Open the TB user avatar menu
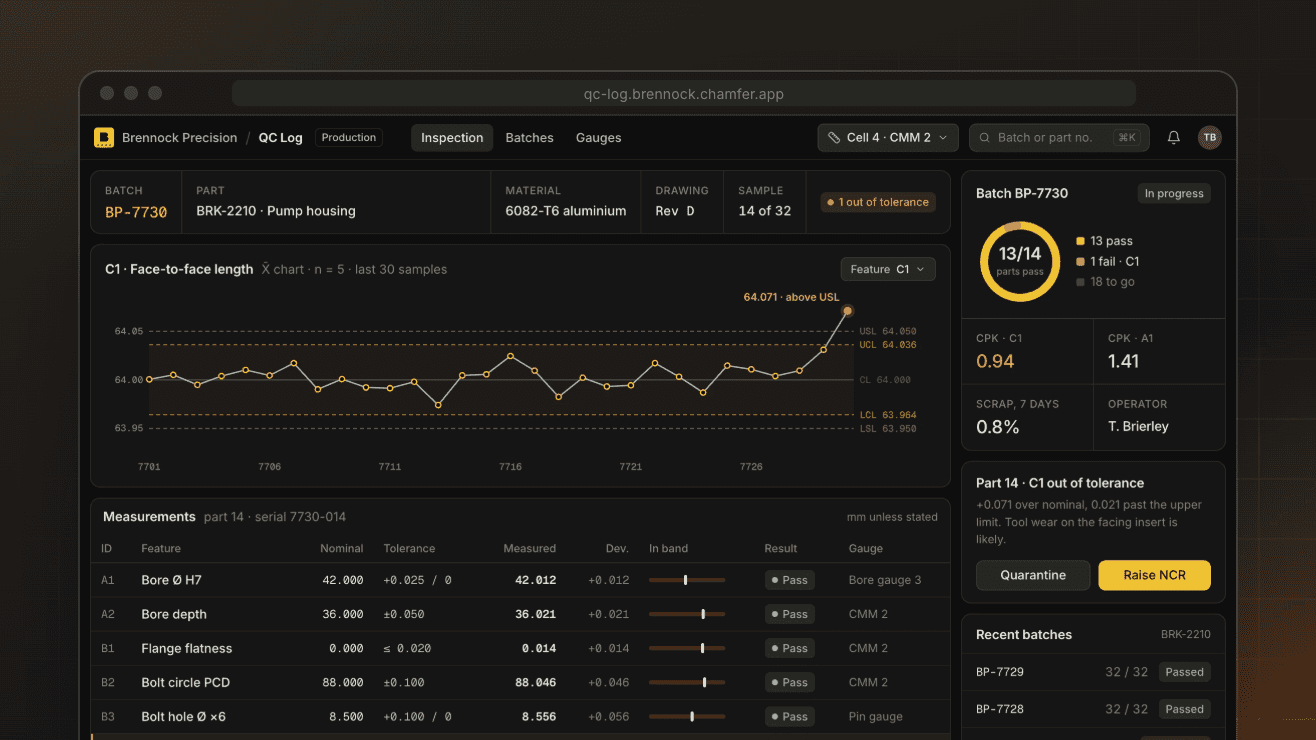The image size is (1316, 740). coord(1209,138)
